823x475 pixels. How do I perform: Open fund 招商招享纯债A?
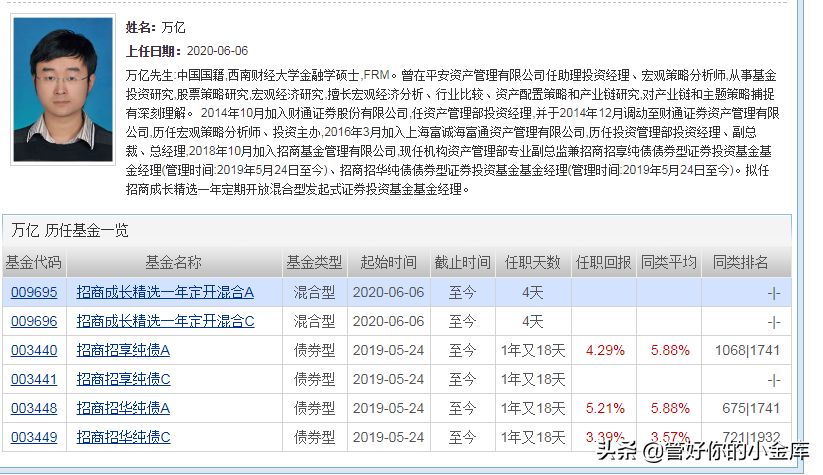123,350
